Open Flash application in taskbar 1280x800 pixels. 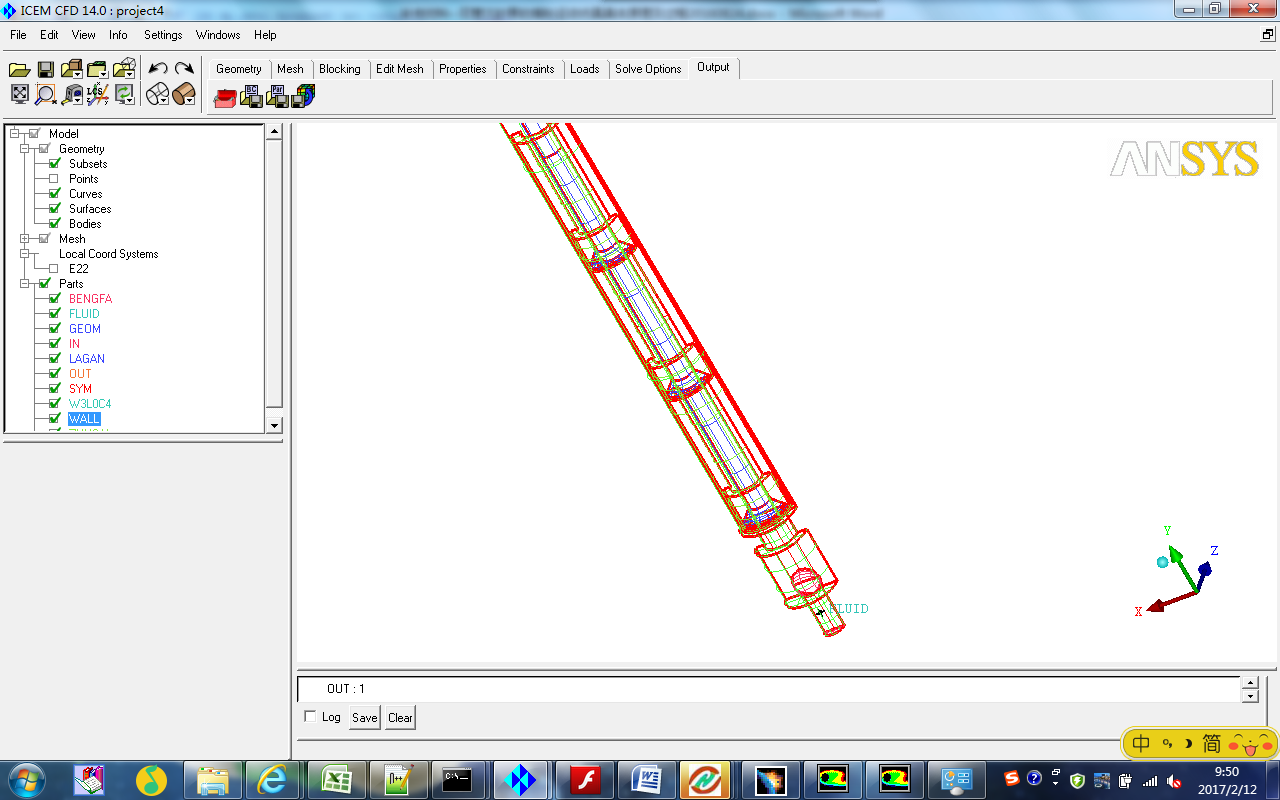tap(584, 780)
